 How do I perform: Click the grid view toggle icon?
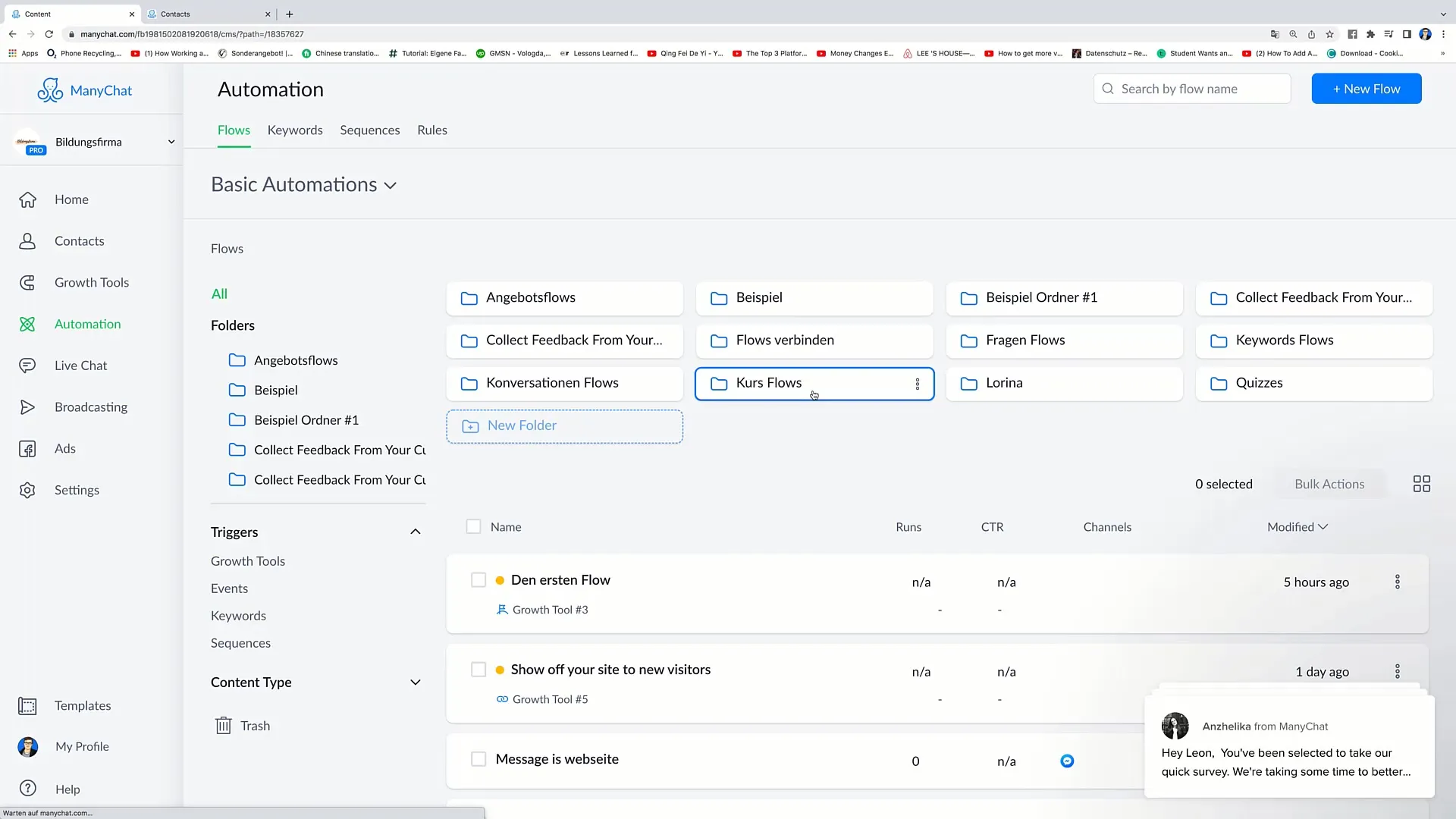pos(1422,484)
